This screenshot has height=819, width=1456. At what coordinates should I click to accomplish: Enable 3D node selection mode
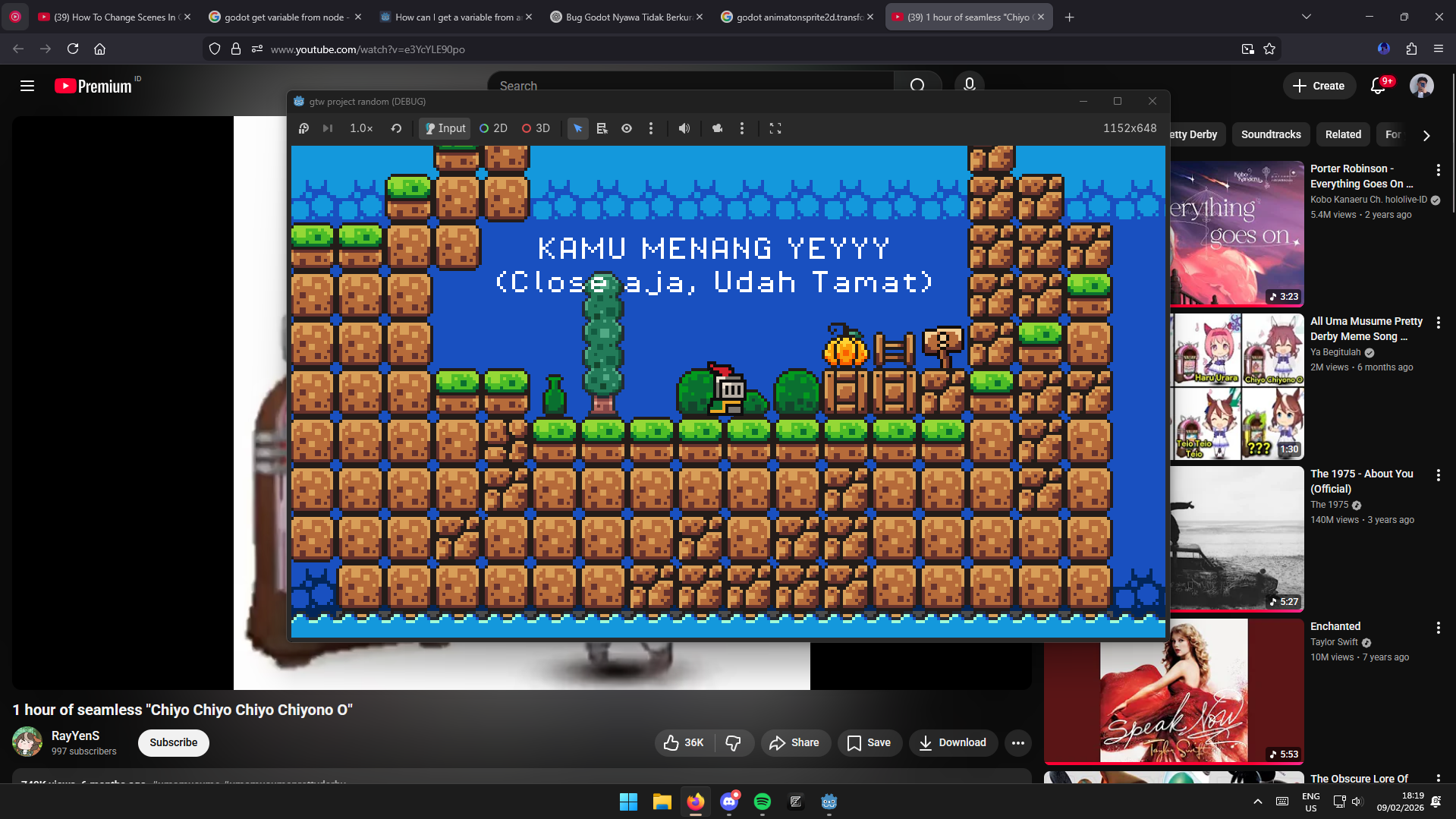(536, 128)
